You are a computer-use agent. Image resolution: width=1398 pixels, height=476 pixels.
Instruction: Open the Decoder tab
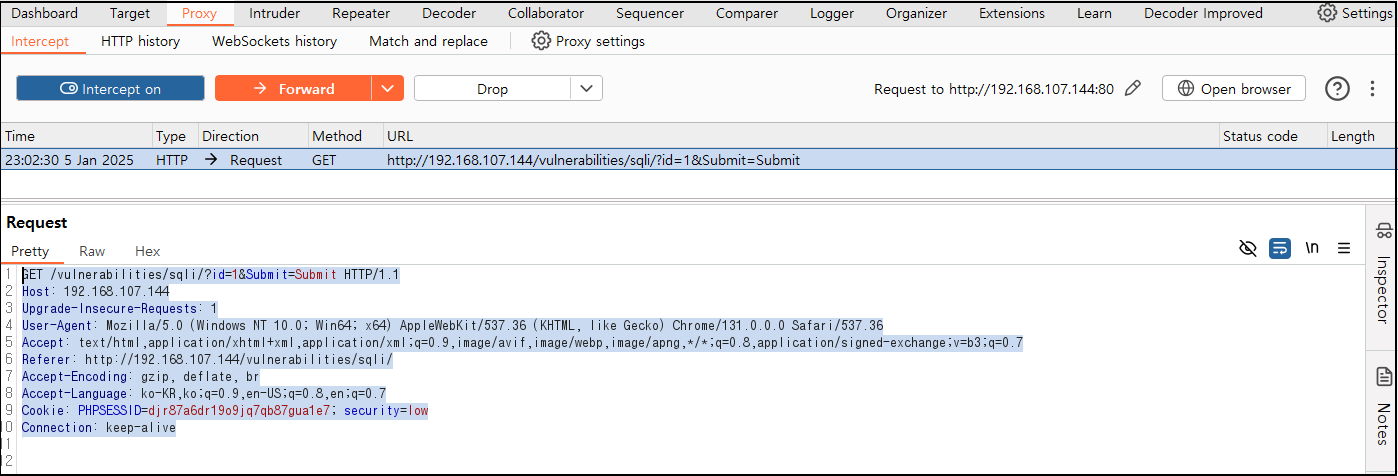pos(449,13)
